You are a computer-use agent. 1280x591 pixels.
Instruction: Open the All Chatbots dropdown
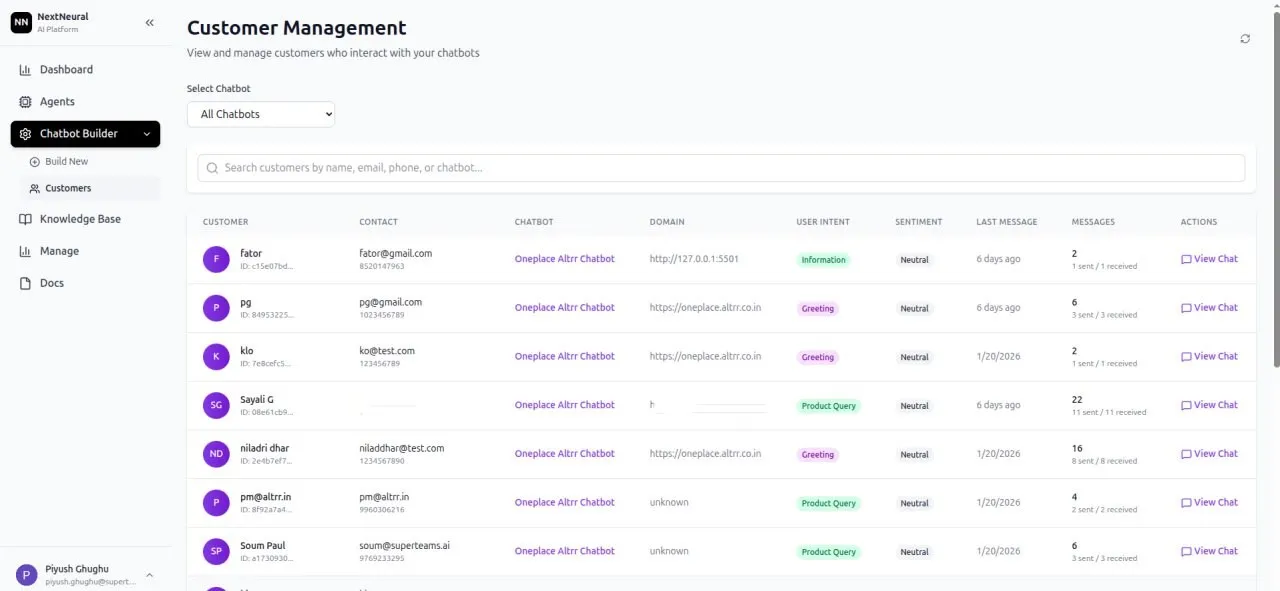261,114
